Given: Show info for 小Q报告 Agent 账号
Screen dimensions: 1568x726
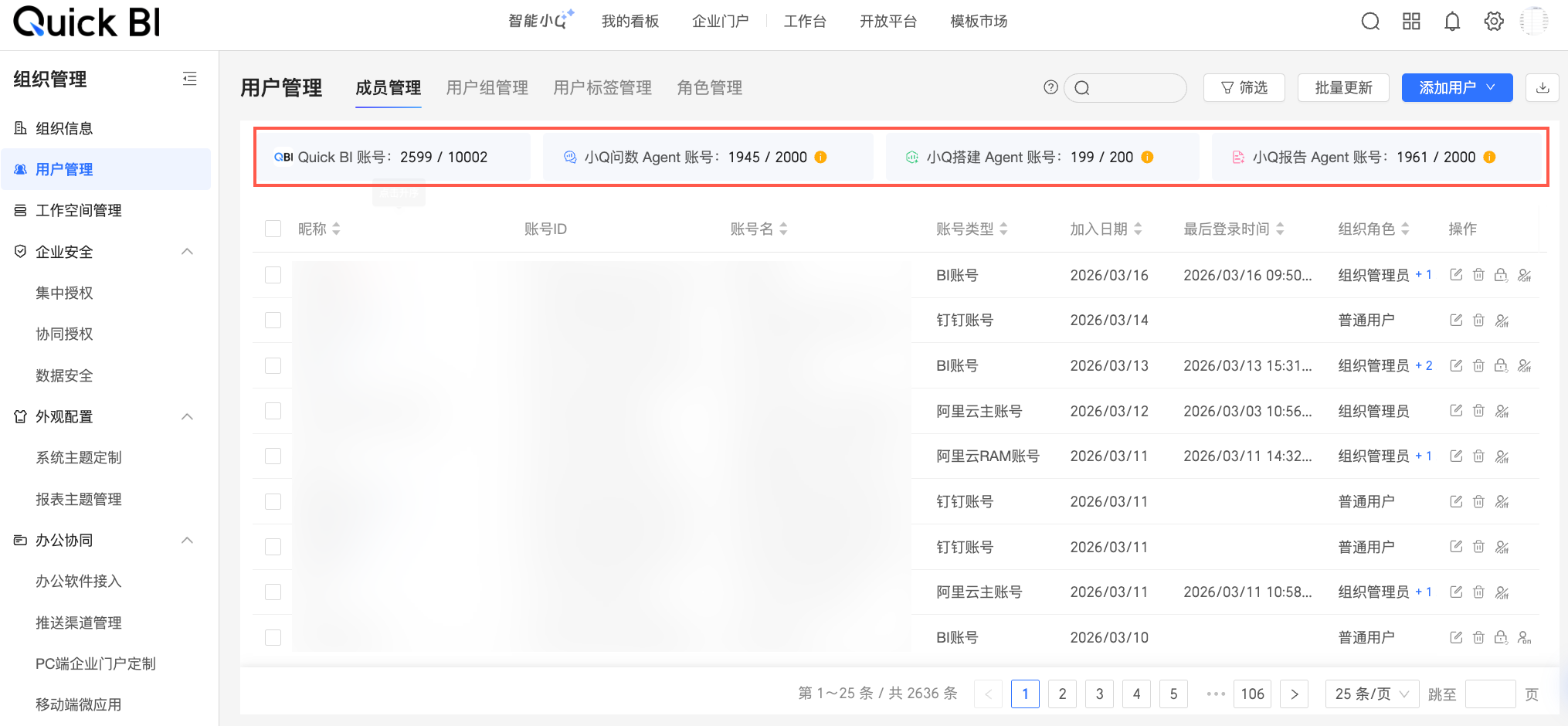Looking at the screenshot, I should pos(1490,157).
